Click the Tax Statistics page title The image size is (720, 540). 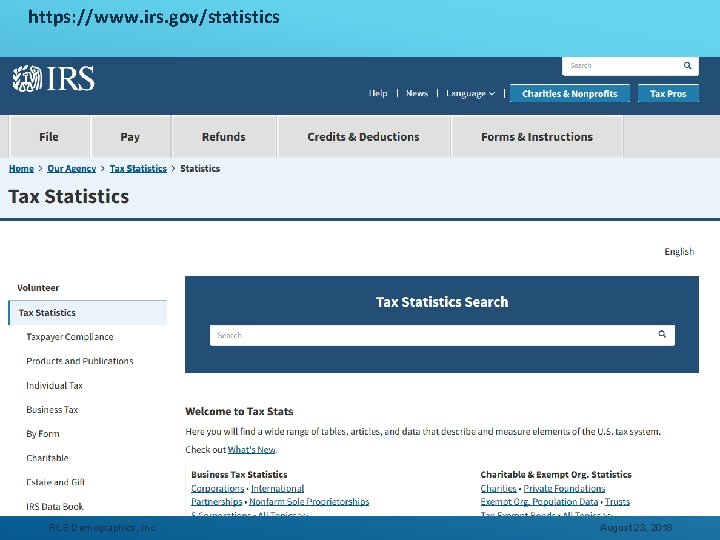coord(69,197)
